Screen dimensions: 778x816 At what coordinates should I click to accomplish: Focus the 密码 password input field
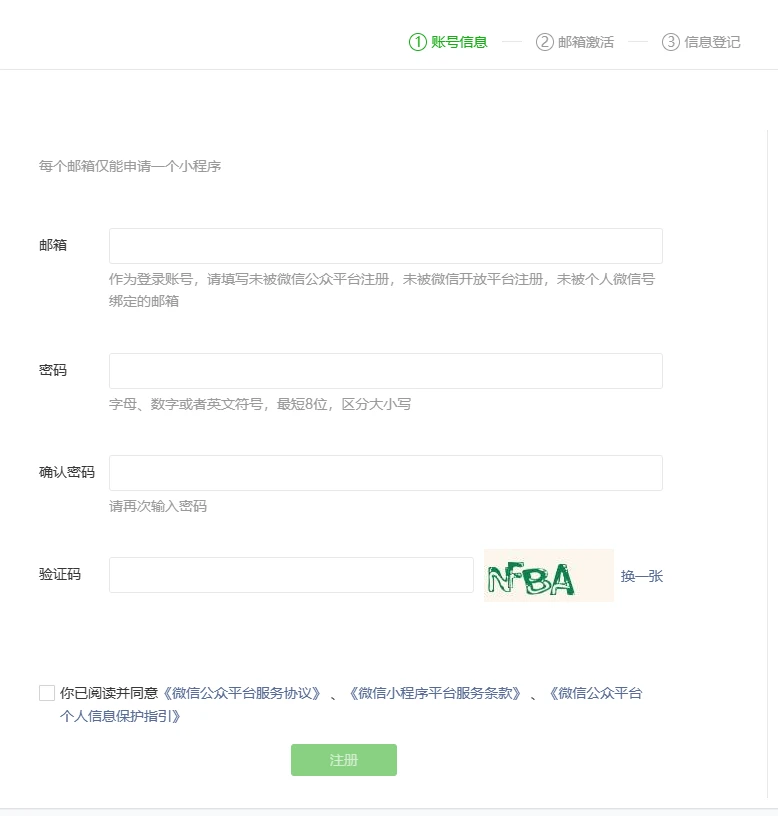coord(386,371)
